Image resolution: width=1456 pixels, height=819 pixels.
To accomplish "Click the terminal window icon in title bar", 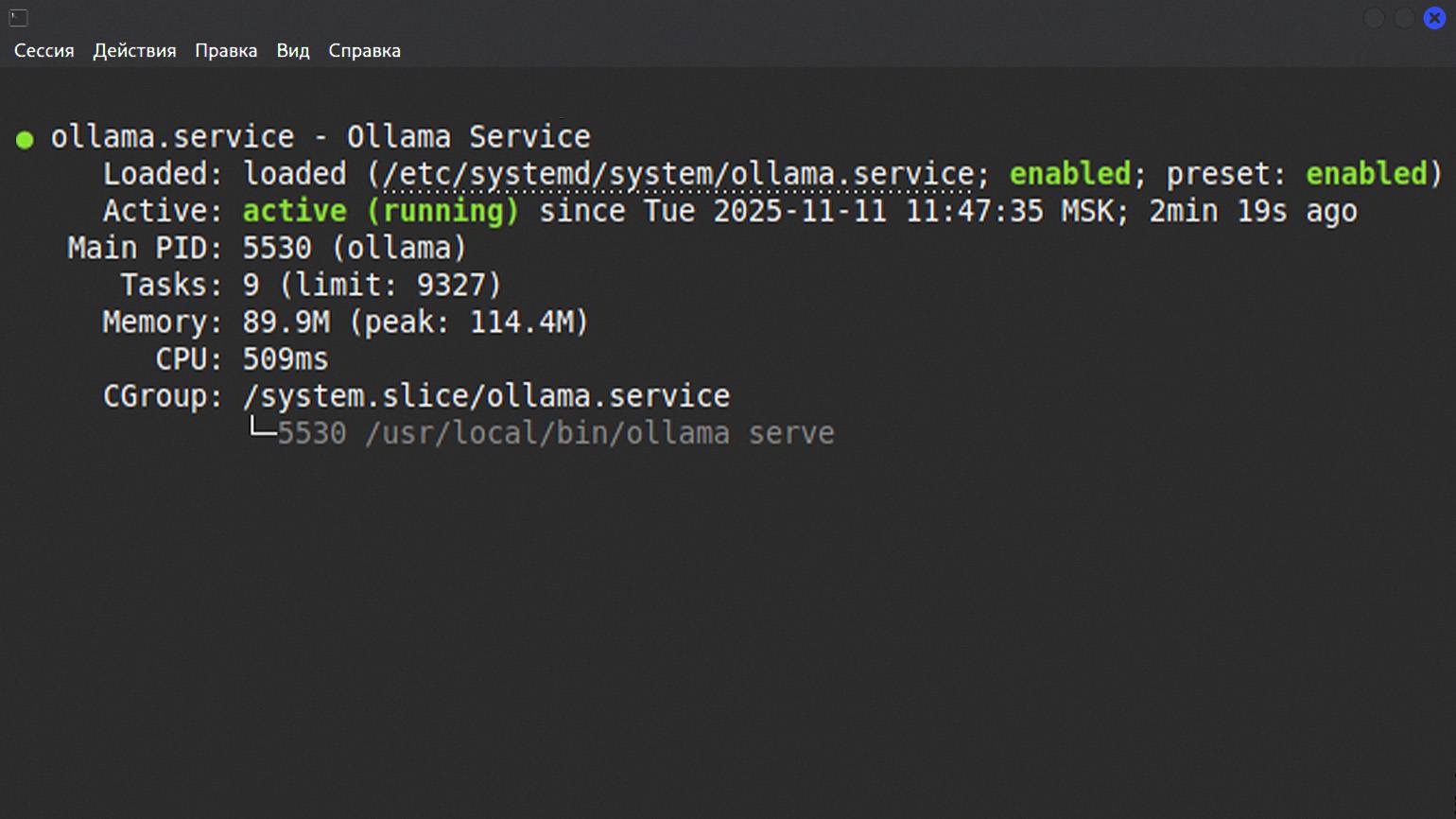I will [x=19, y=17].
